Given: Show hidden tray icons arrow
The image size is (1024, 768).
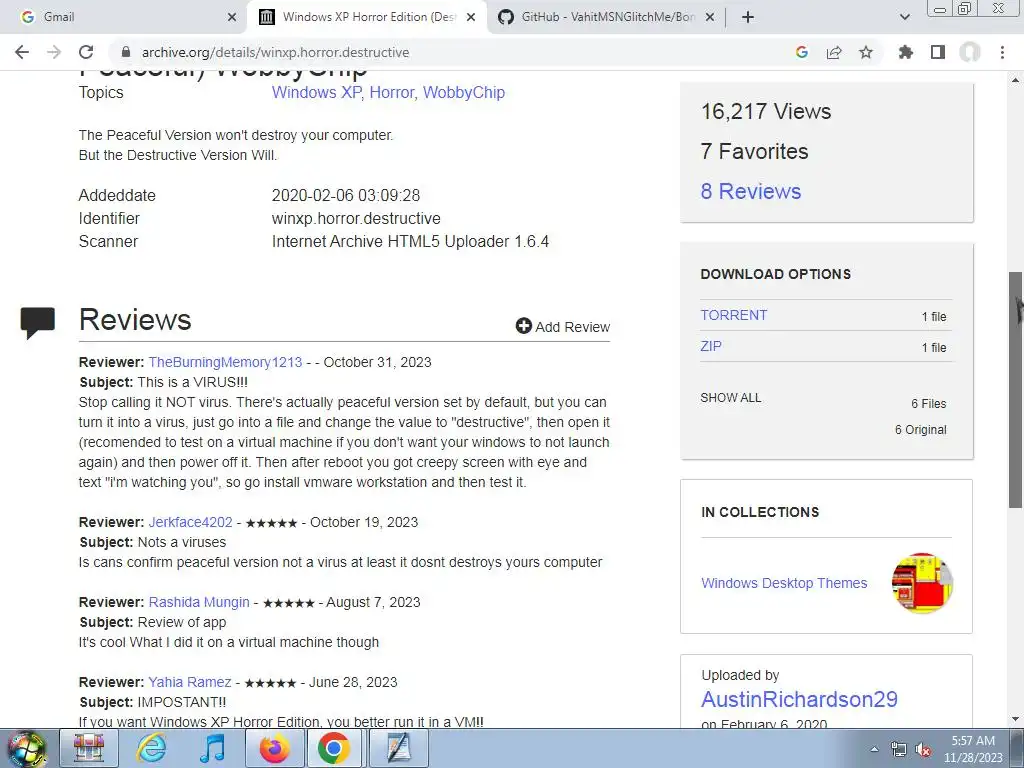Looking at the screenshot, I should click(874, 749).
